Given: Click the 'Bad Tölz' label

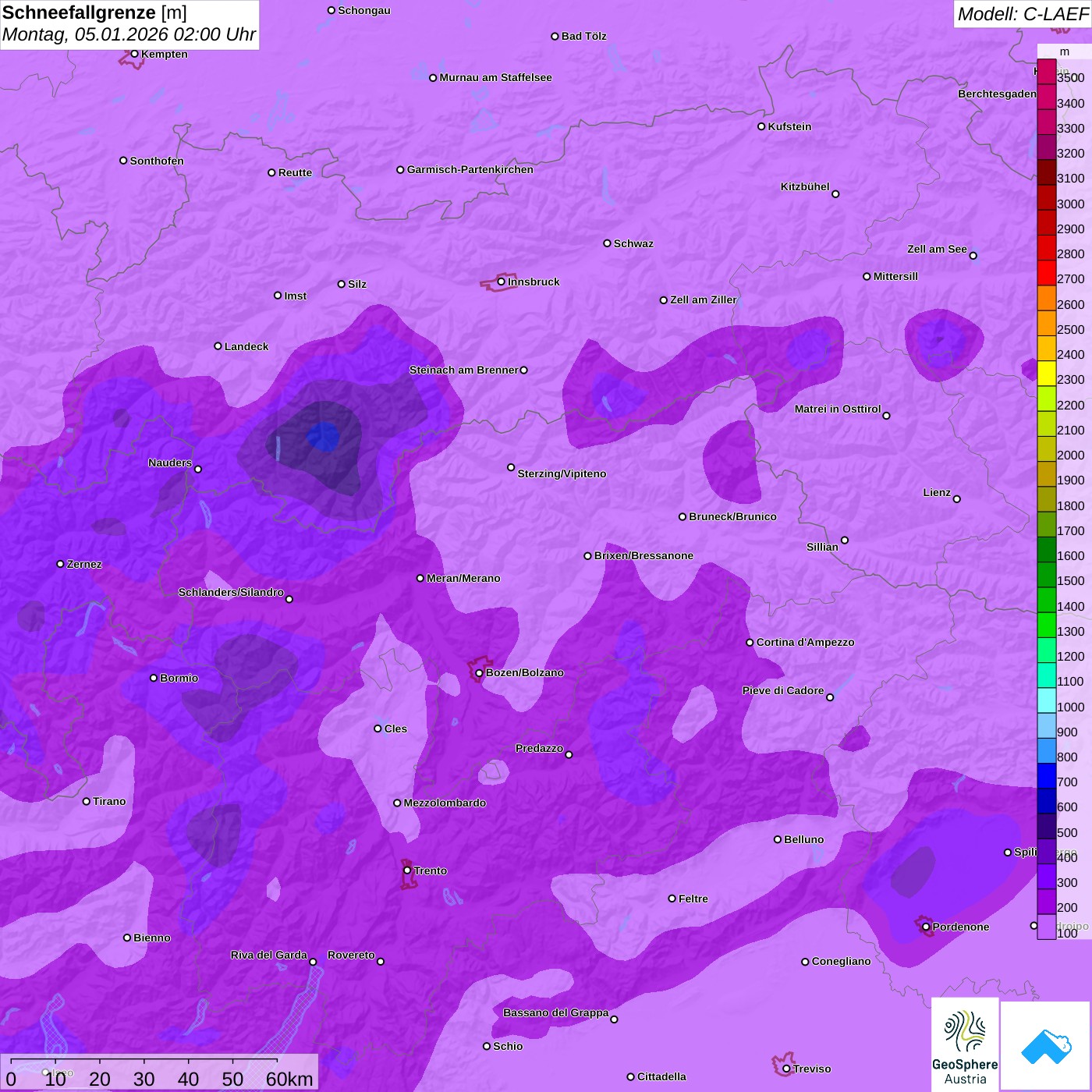Looking at the screenshot, I should 584,36.
